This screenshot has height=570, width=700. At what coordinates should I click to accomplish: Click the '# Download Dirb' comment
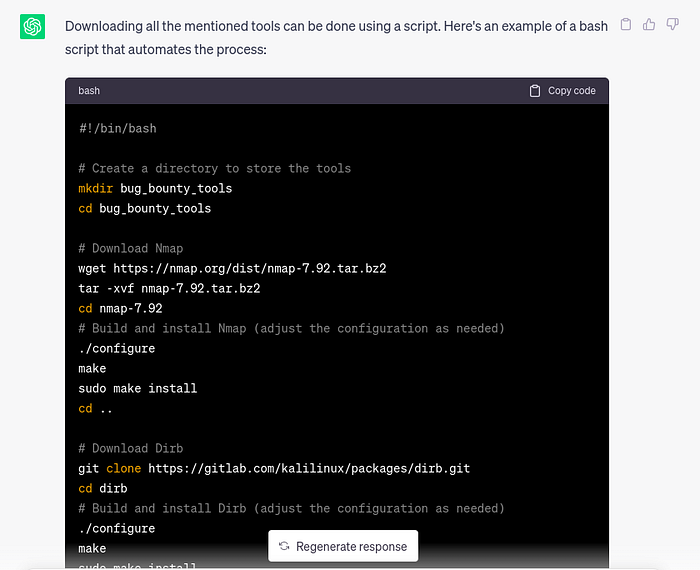(130, 448)
